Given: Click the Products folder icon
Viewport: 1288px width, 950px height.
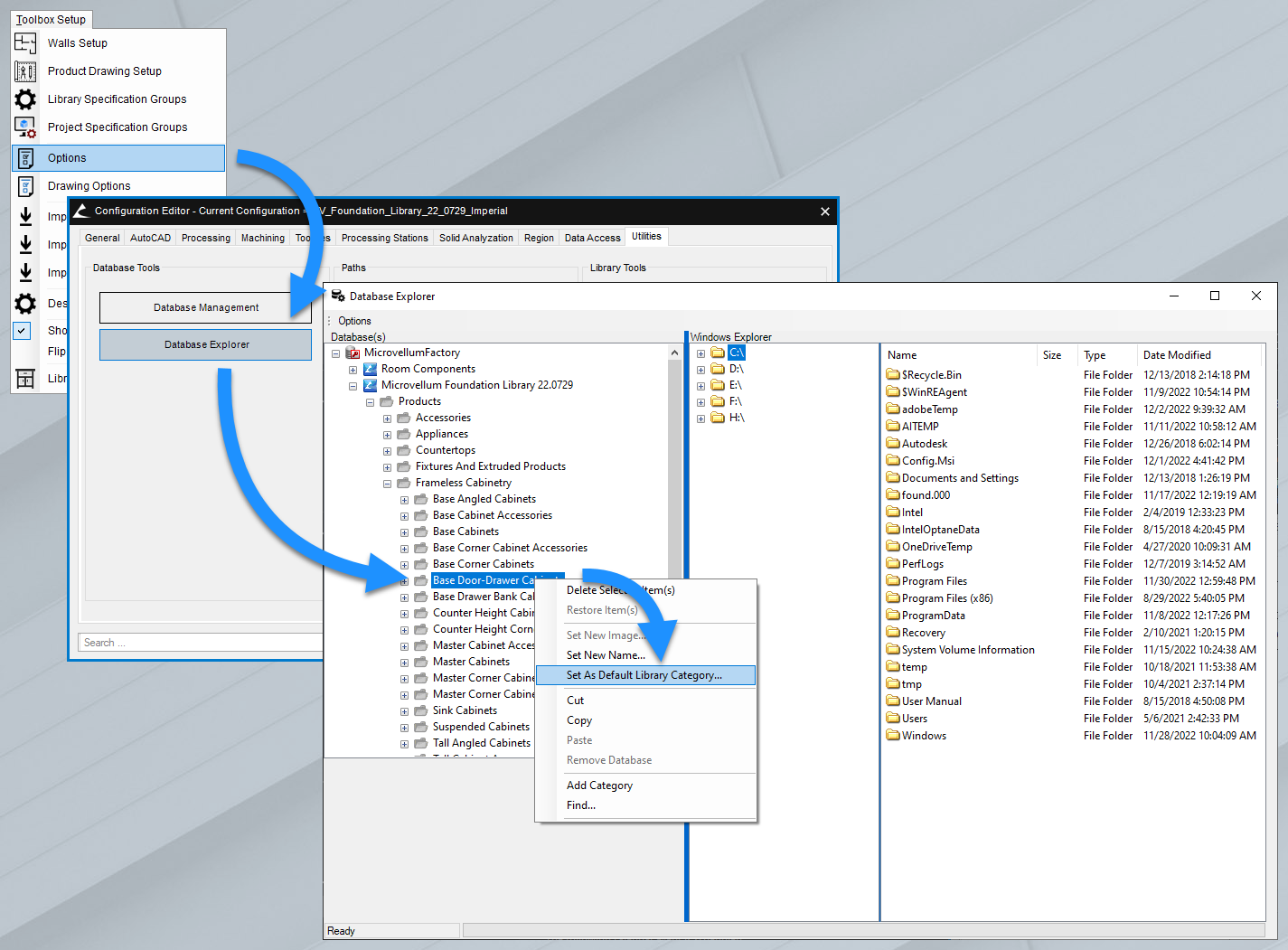Looking at the screenshot, I should click(387, 401).
